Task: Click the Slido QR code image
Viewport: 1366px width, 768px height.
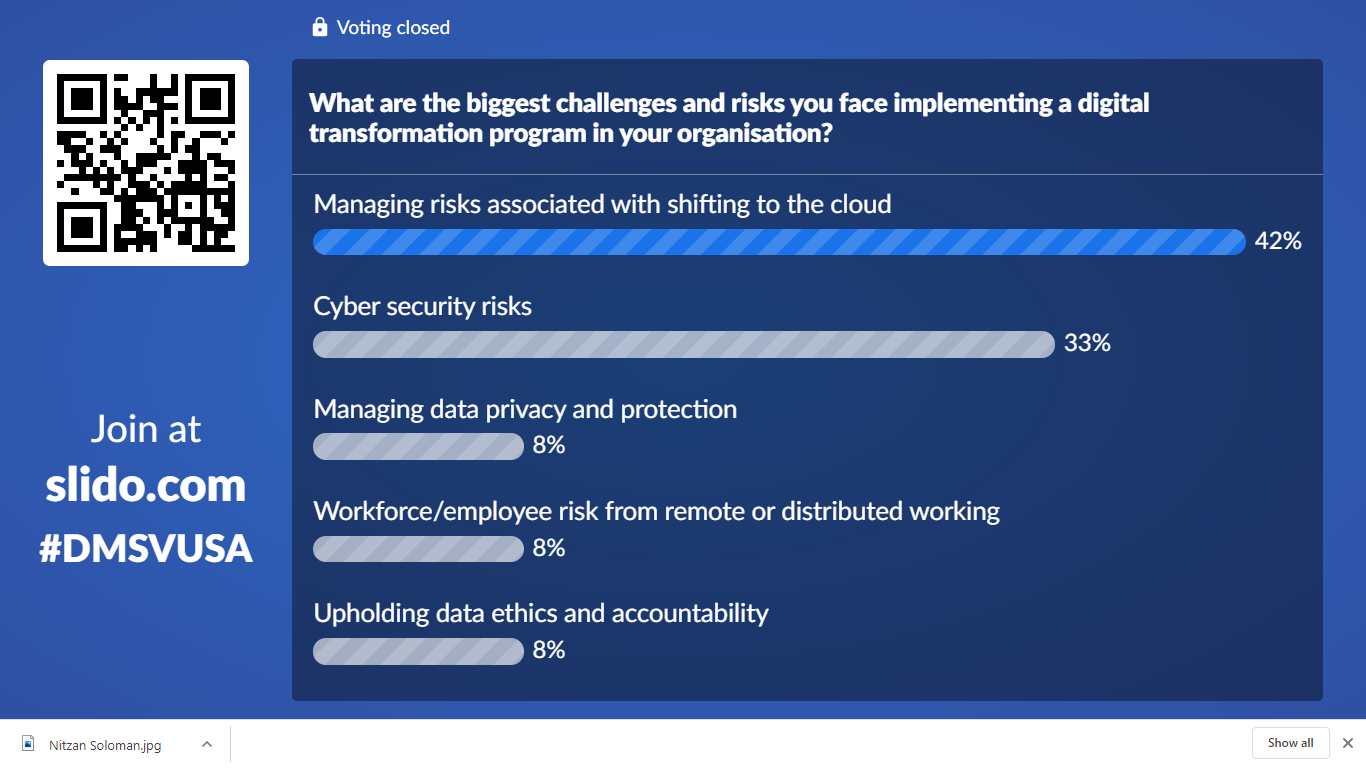Action: 146,163
